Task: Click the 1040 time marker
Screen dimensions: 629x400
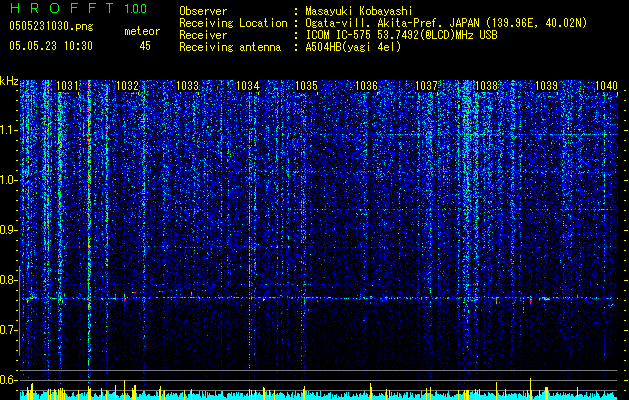Action: click(x=606, y=86)
